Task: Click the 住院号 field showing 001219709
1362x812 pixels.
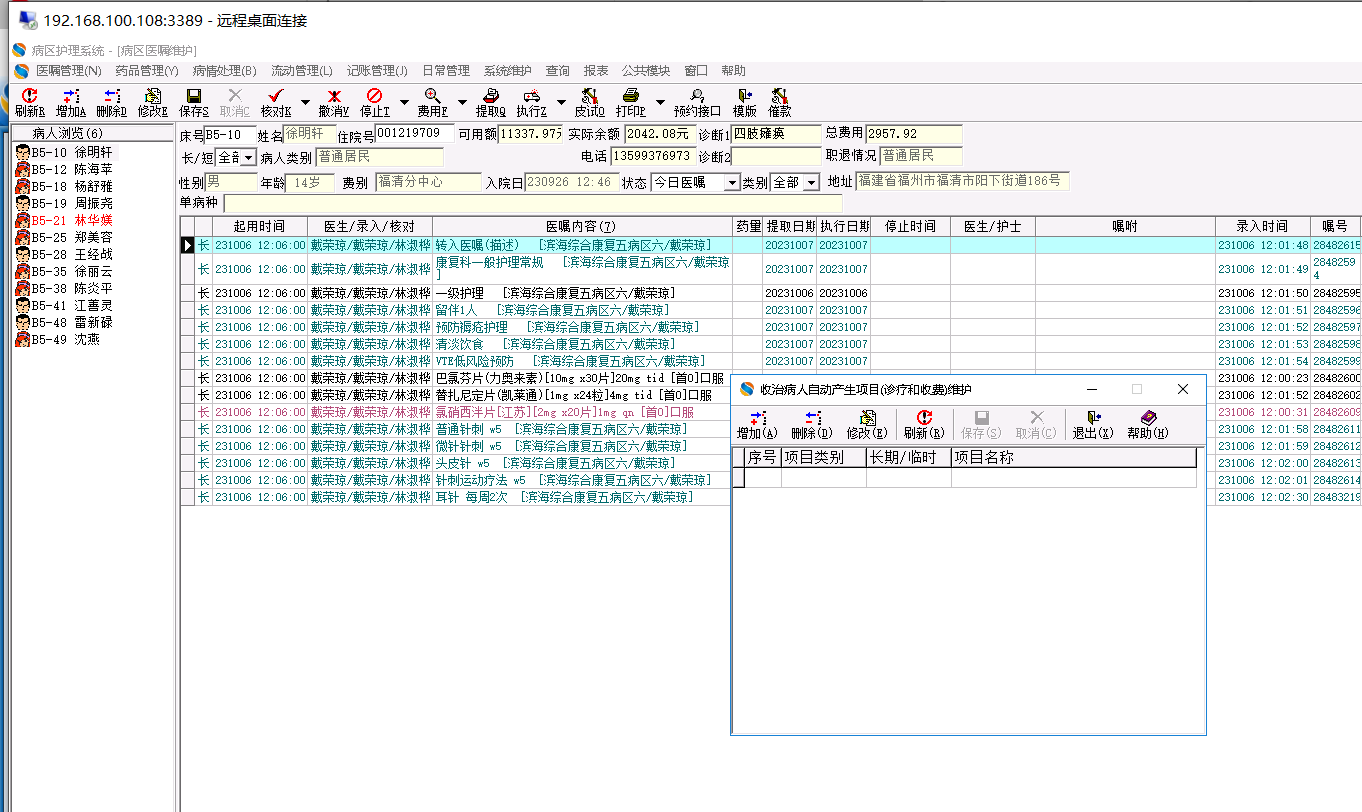Action: coord(414,134)
